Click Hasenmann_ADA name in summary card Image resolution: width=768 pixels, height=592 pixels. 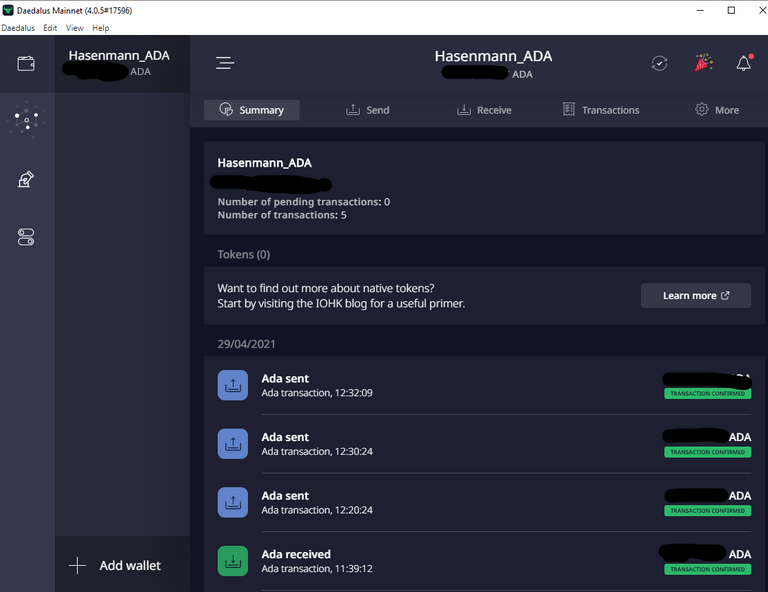264,163
